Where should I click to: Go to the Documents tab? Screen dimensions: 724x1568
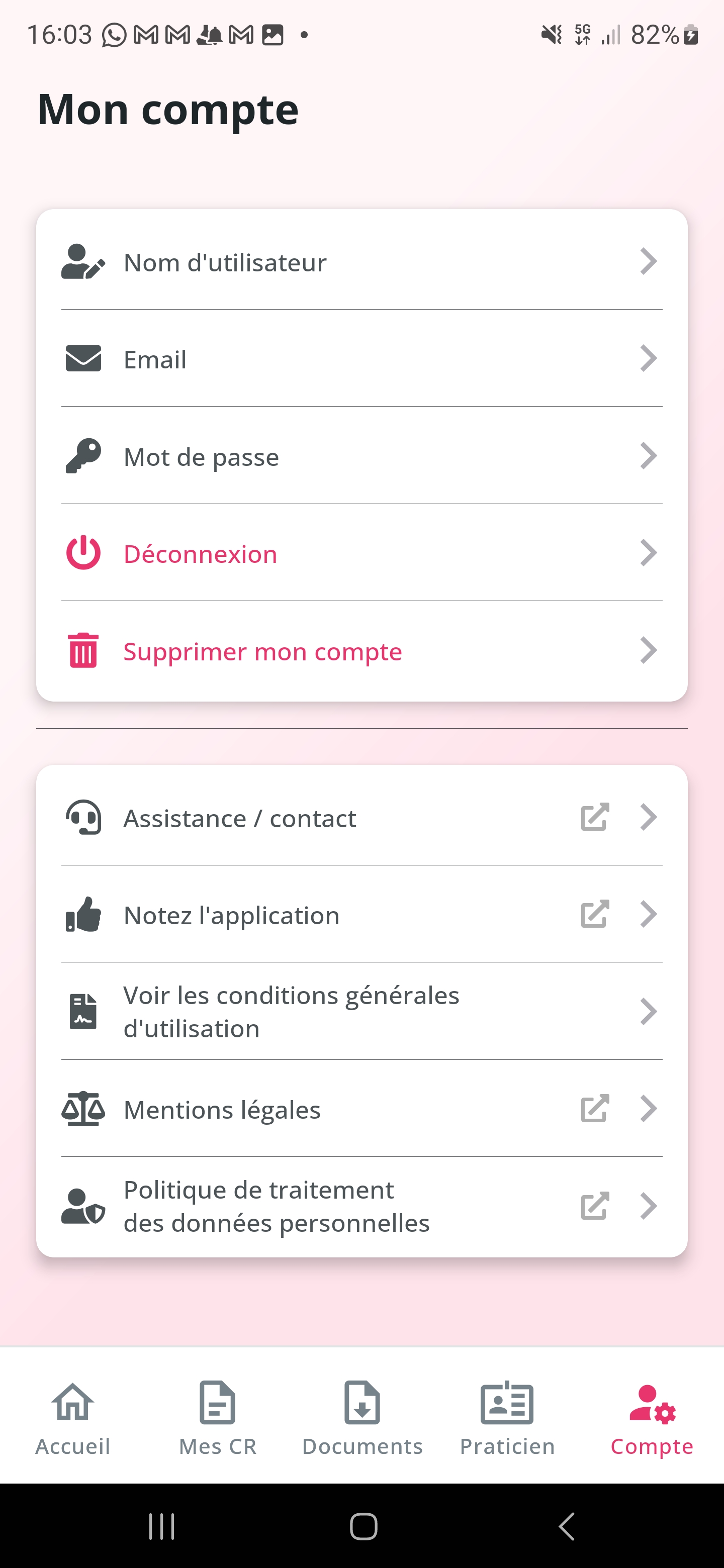pyautogui.click(x=363, y=1418)
